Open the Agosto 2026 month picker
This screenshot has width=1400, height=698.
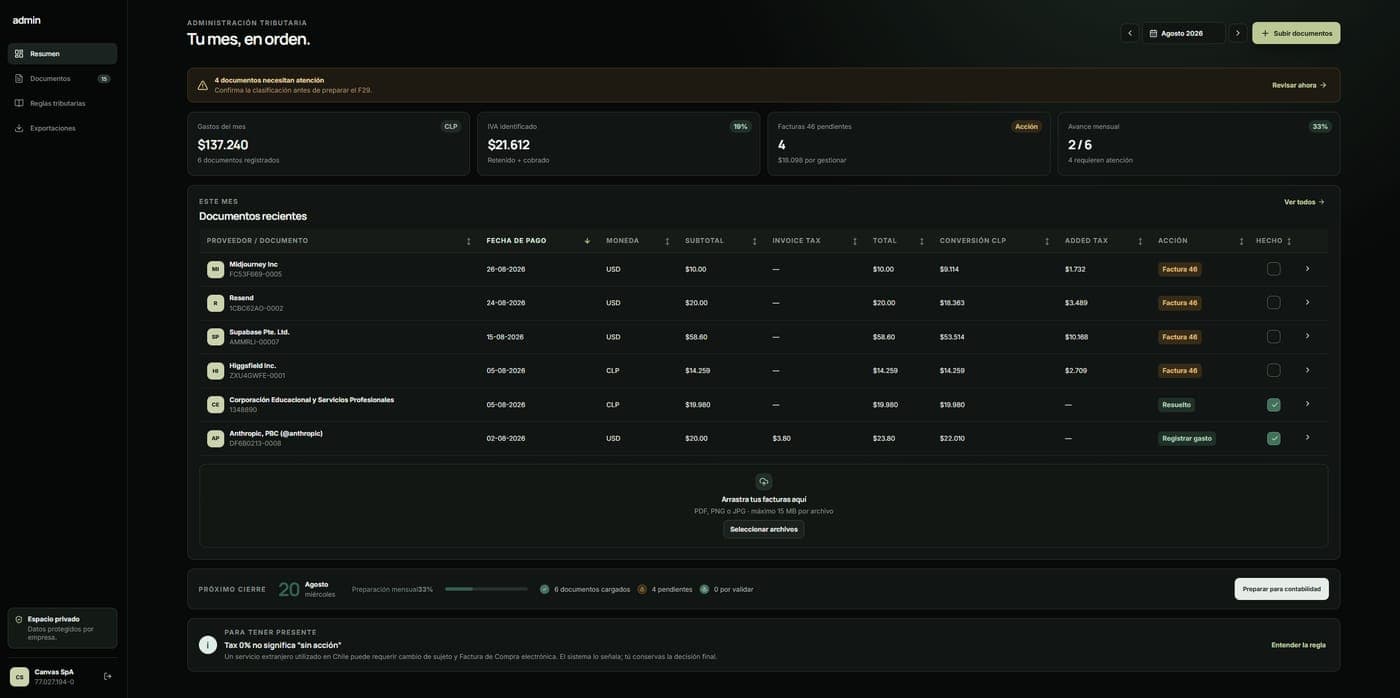[x=1184, y=33]
